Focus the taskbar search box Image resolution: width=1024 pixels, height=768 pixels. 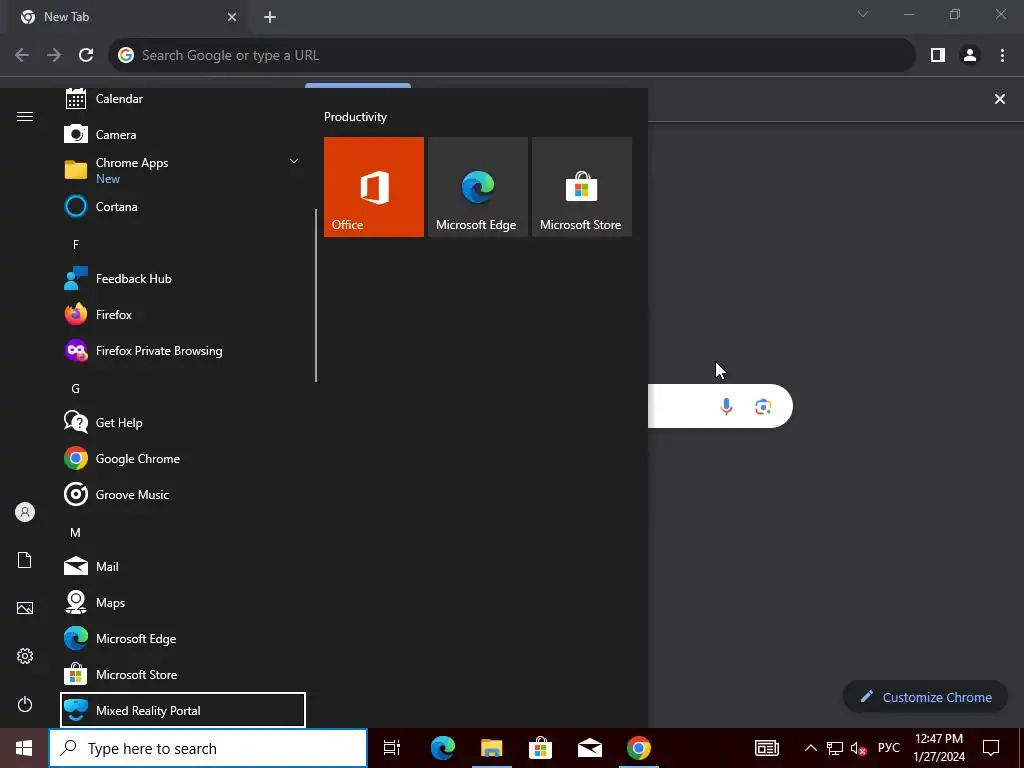tap(208, 748)
